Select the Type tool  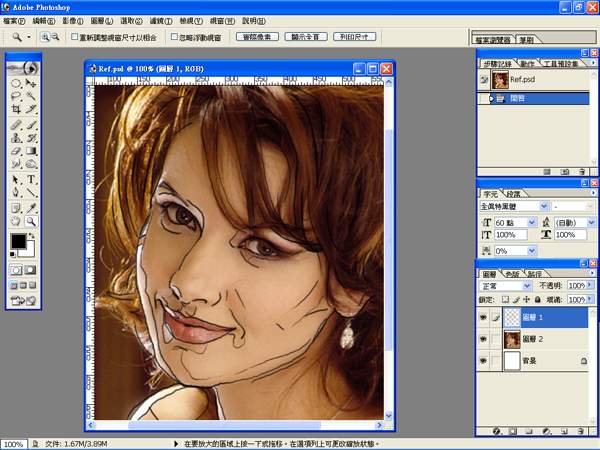click(31, 179)
